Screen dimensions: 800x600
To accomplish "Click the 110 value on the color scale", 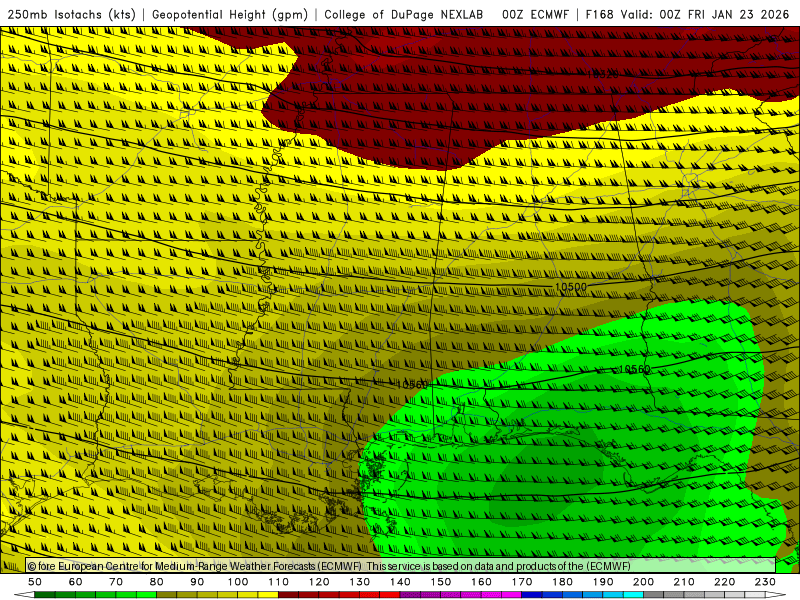I will 279,582.
